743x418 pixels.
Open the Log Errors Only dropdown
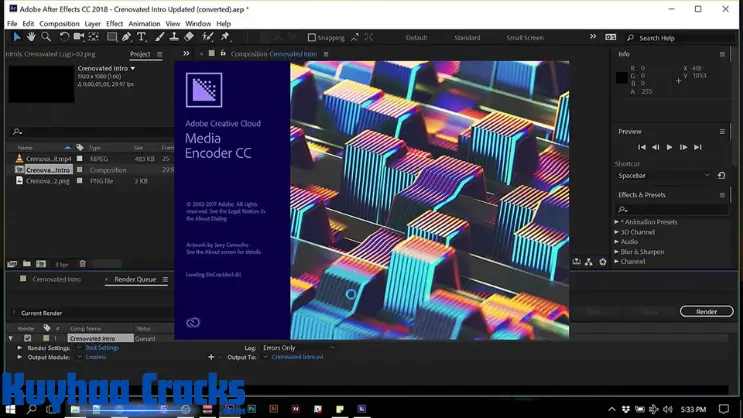(x=298, y=348)
